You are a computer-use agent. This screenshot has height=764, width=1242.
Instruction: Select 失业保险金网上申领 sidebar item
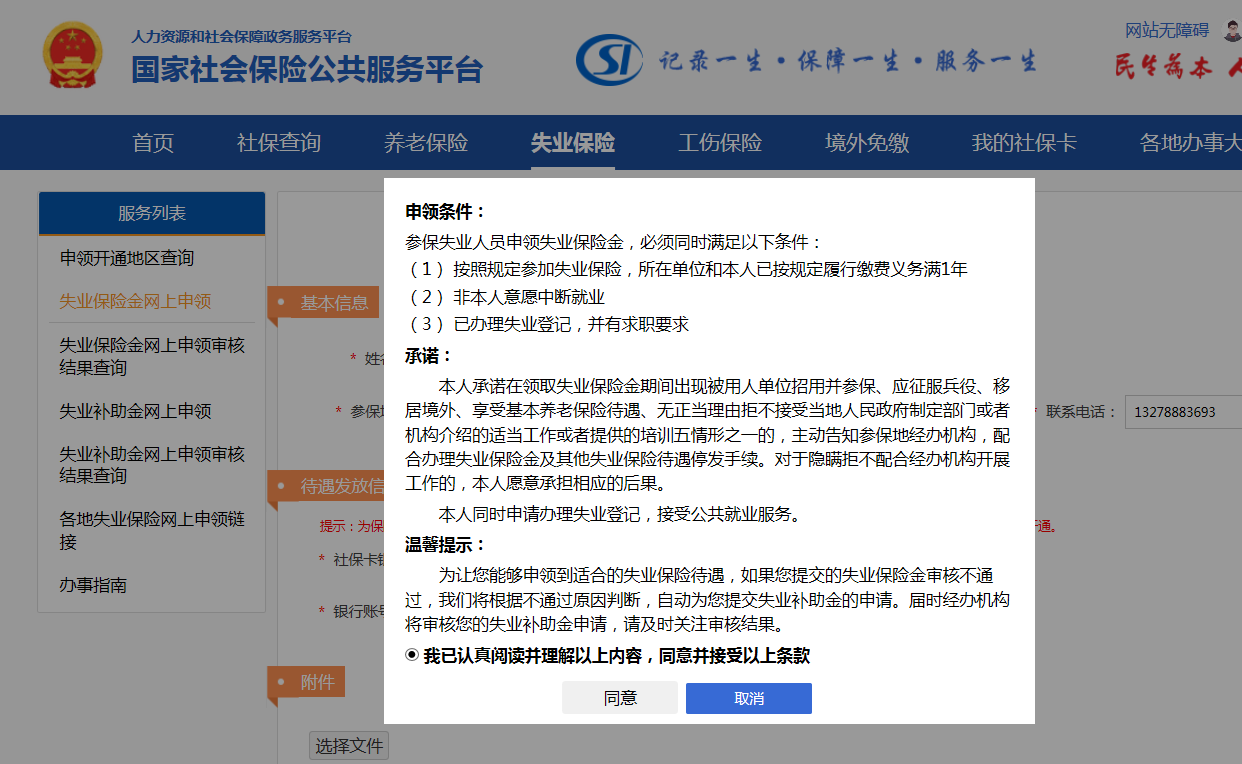click(x=135, y=301)
